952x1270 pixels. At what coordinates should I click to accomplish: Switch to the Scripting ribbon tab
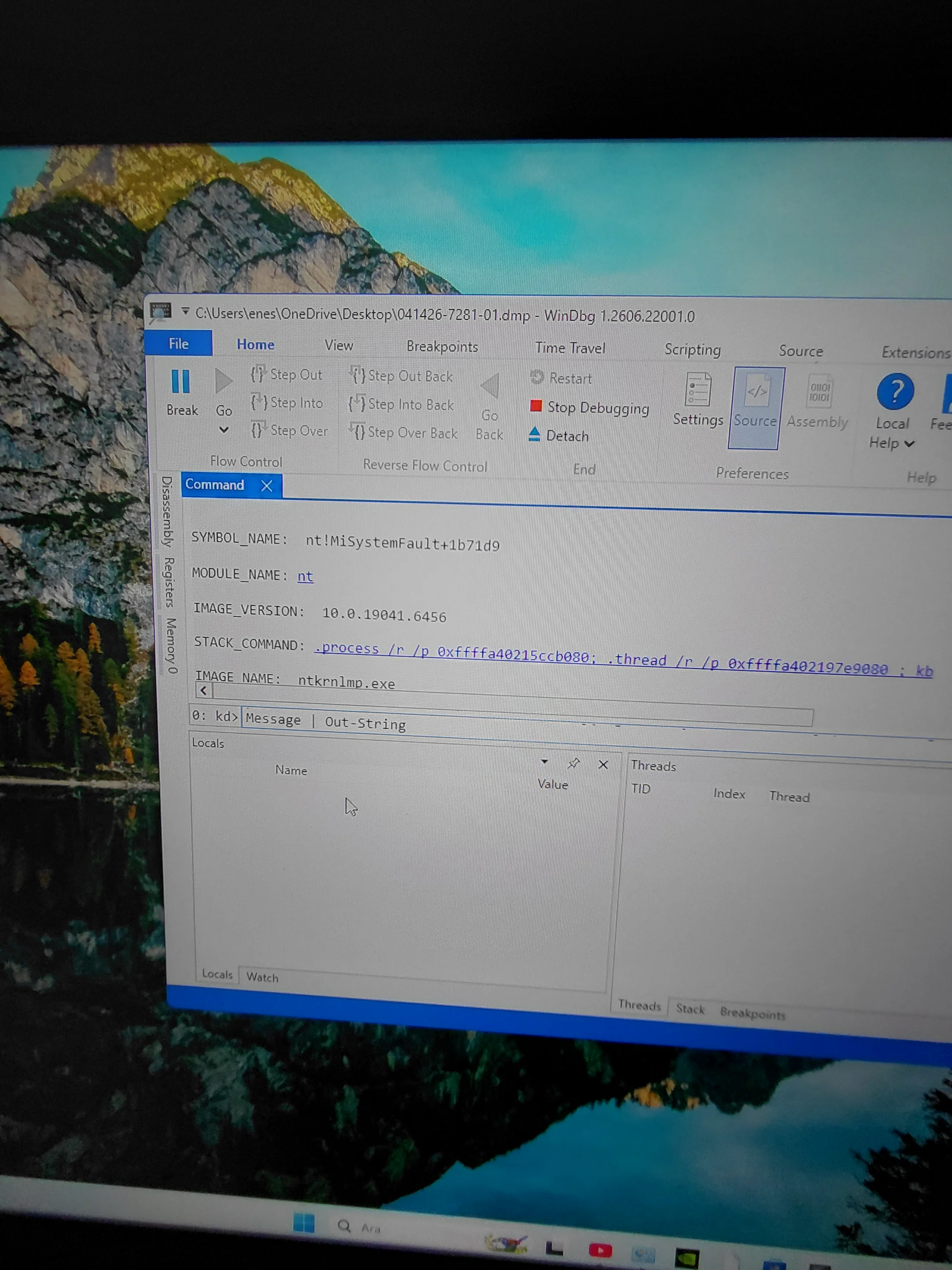tap(693, 350)
